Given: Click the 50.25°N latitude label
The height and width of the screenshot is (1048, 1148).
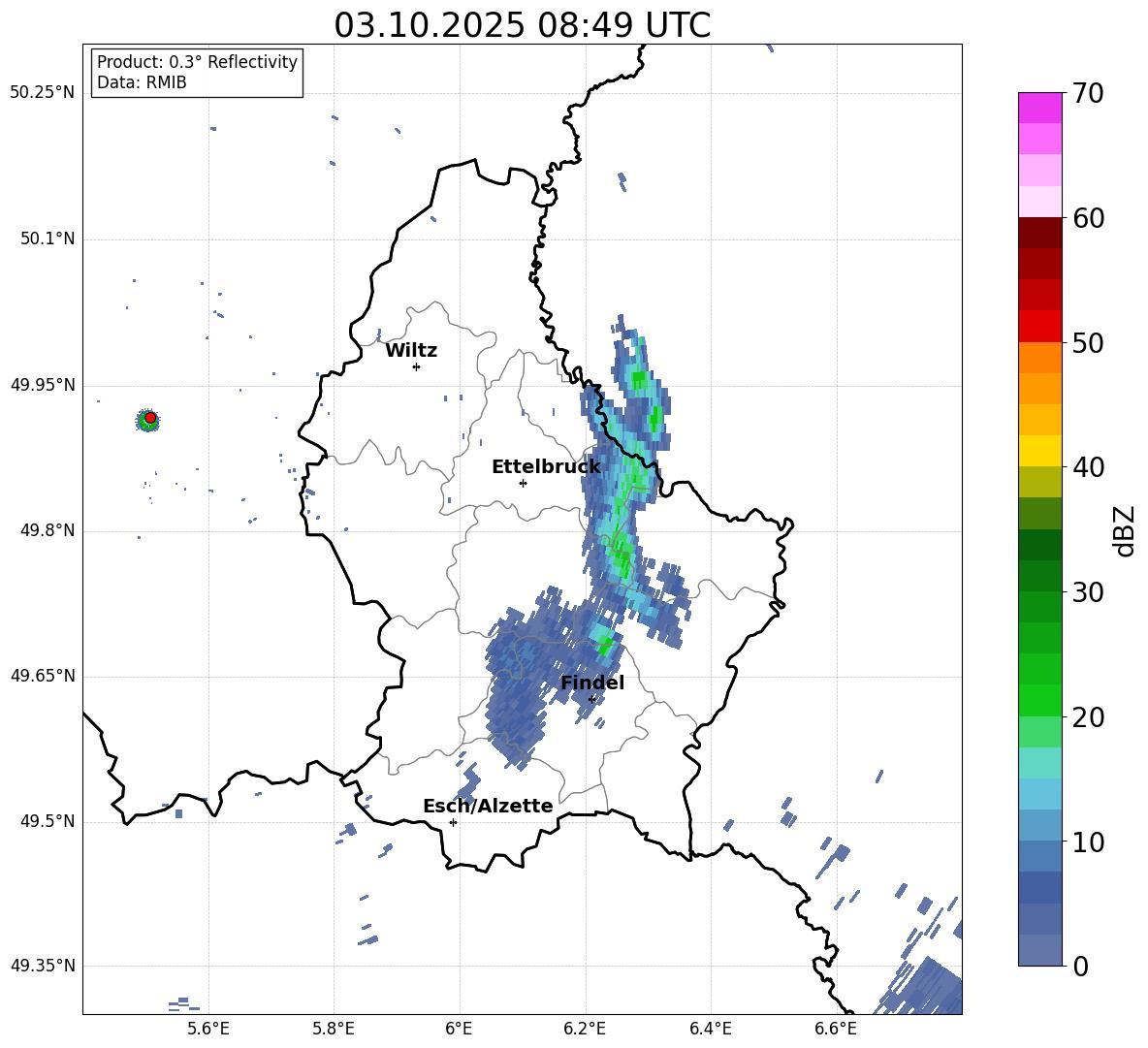Looking at the screenshot, I should tap(43, 93).
